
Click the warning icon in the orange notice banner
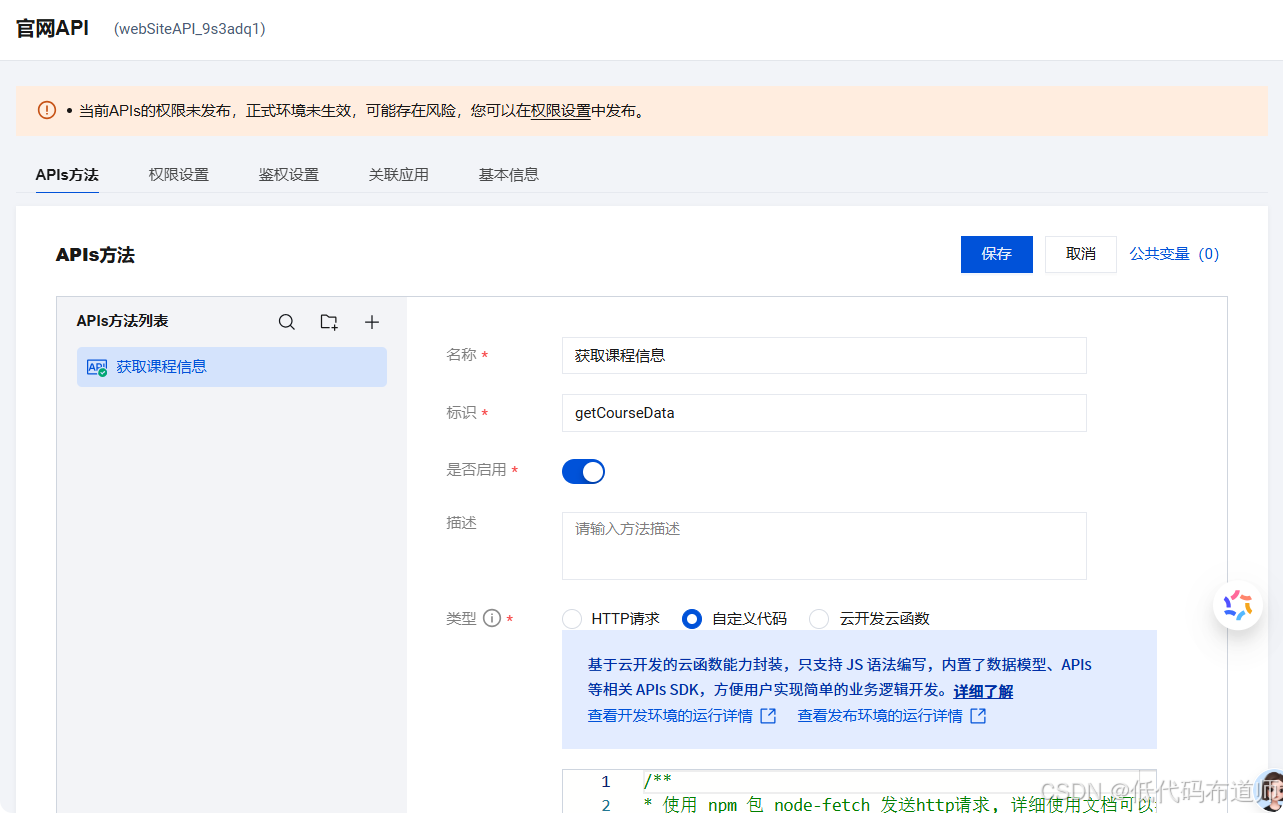coord(47,110)
